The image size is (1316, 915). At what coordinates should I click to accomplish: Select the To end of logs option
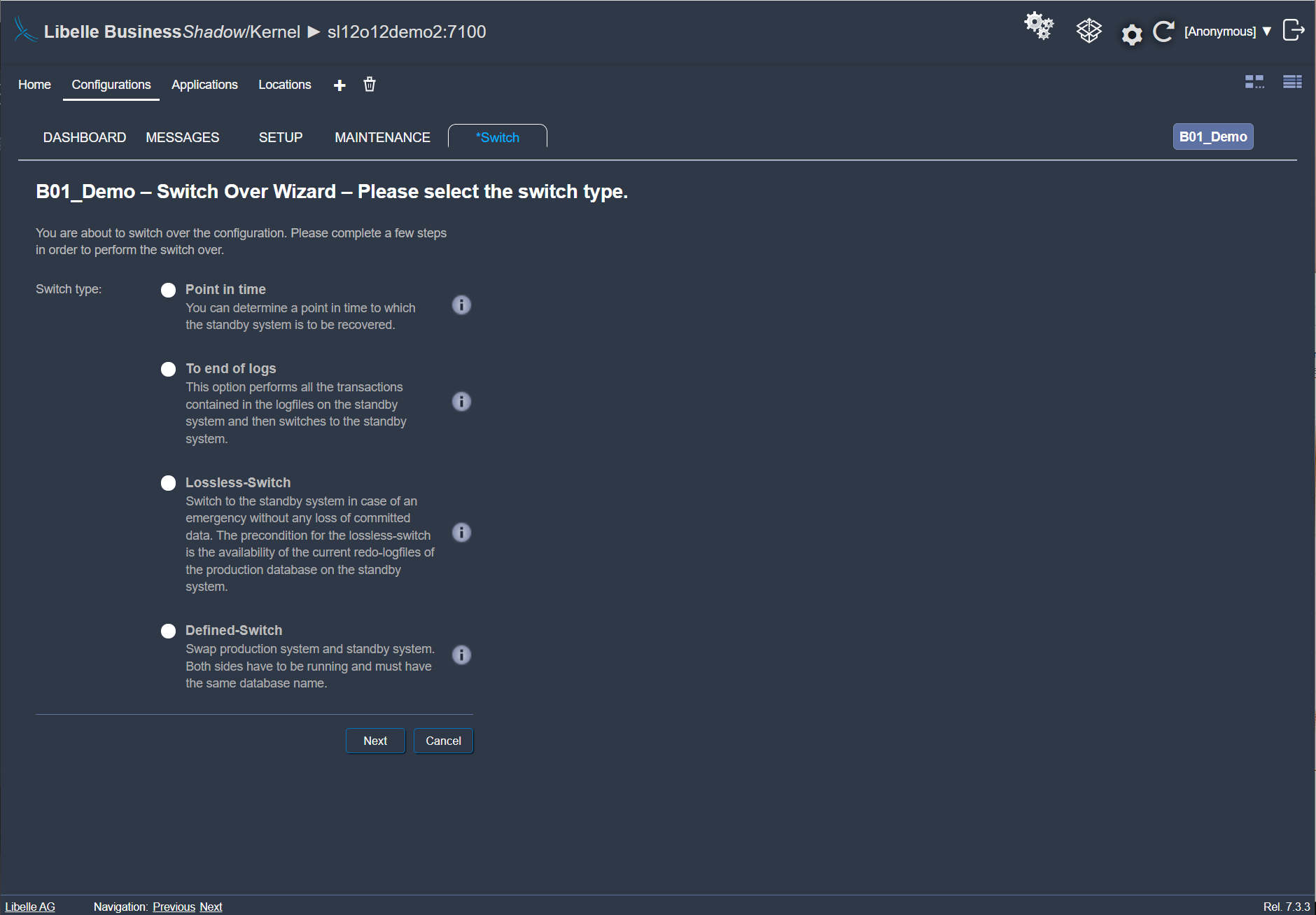pos(168,370)
